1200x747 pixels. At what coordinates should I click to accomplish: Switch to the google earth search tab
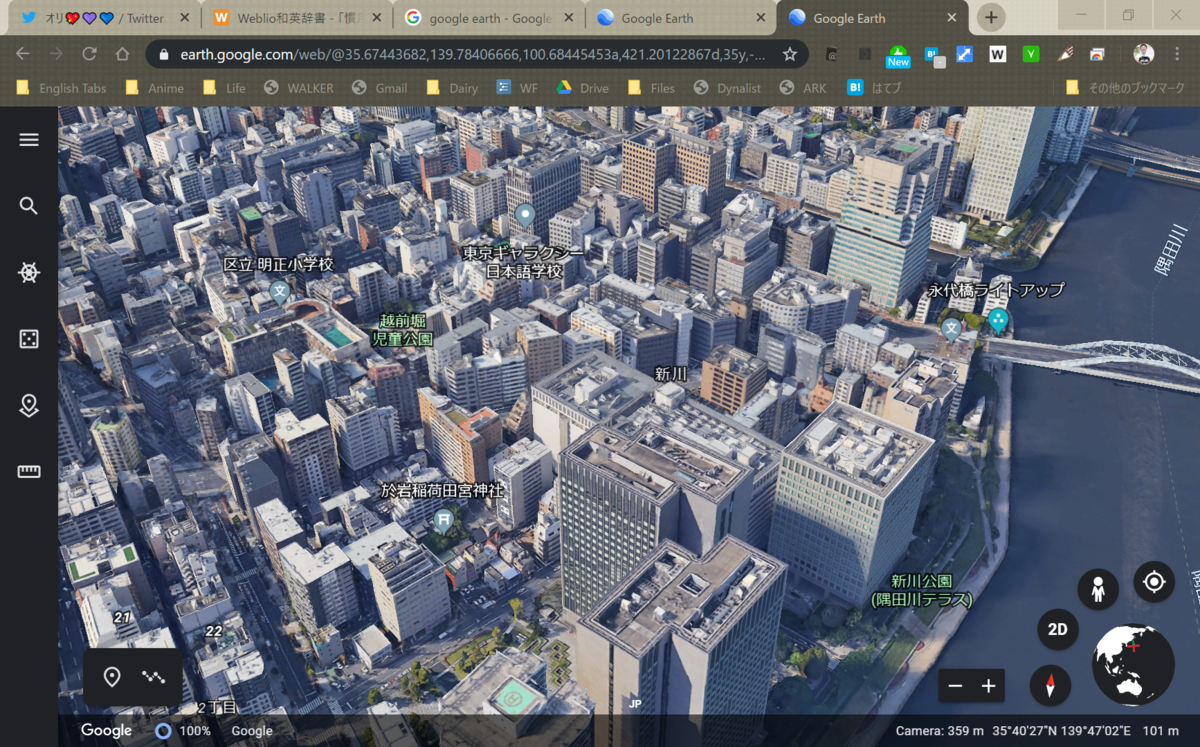pos(490,18)
